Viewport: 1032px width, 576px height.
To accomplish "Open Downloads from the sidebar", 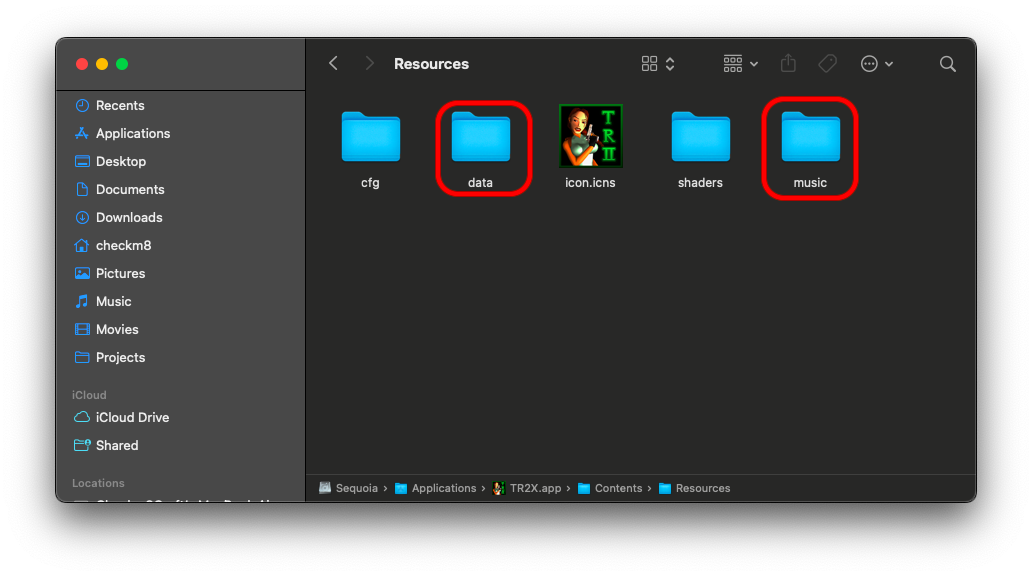I will point(128,218).
